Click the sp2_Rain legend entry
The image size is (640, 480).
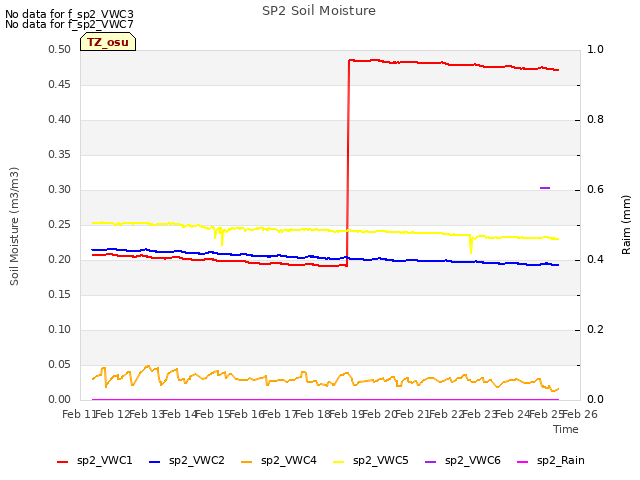[x=551, y=461]
